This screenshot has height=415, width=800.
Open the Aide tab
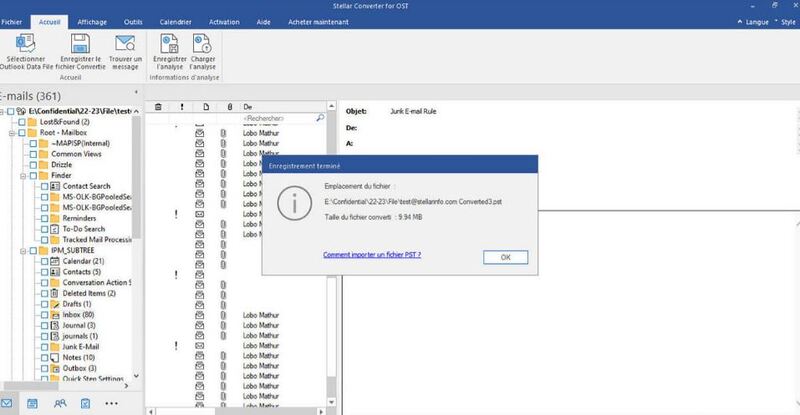click(x=263, y=22)
